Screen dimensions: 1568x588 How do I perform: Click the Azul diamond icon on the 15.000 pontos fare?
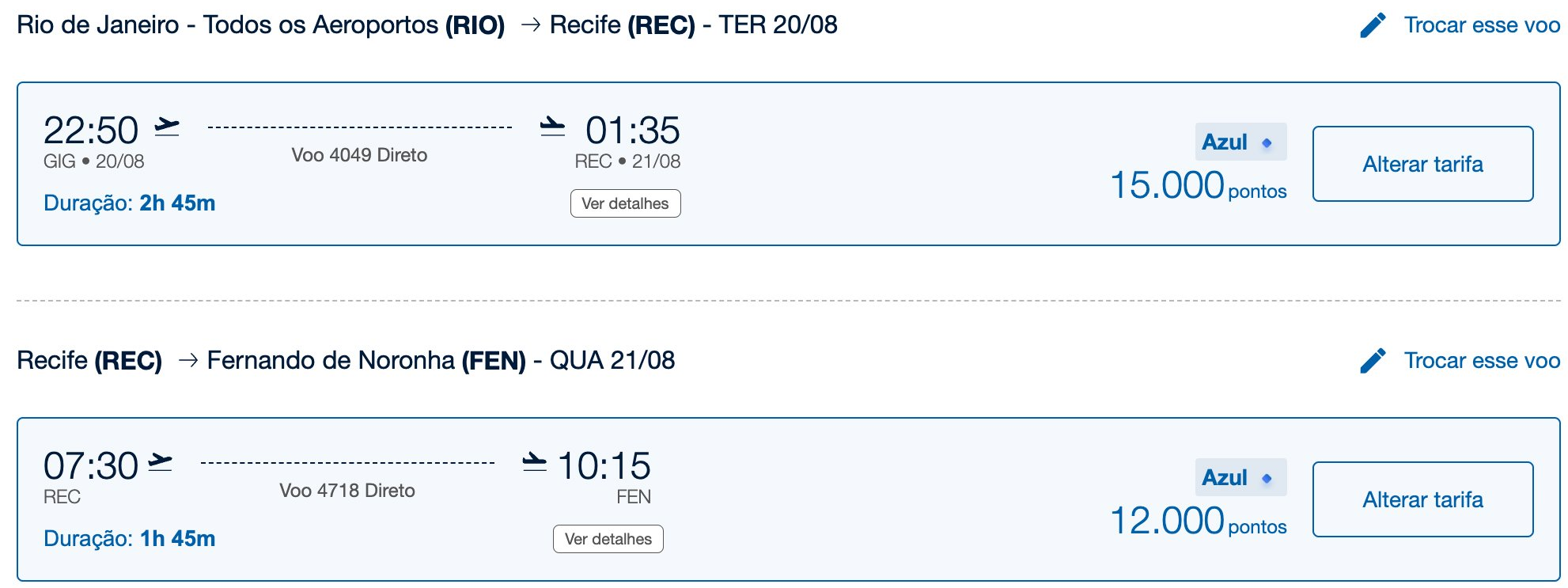(1267, 143)
